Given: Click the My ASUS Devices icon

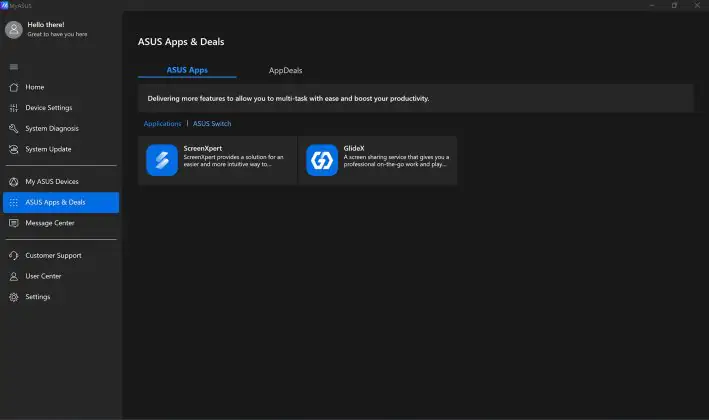Looking at the screenshot, I should click(x=14, y=182).
